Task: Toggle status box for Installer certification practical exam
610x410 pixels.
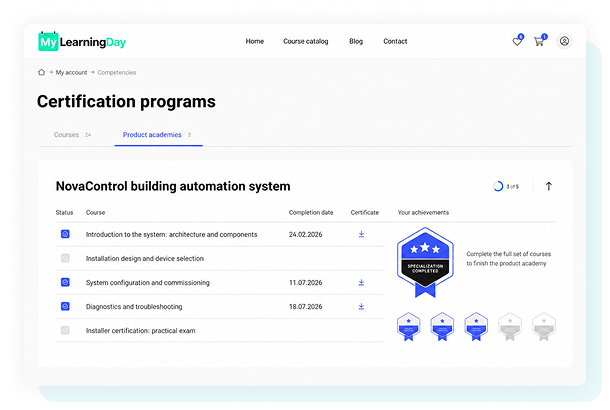Action: point(65,331)
